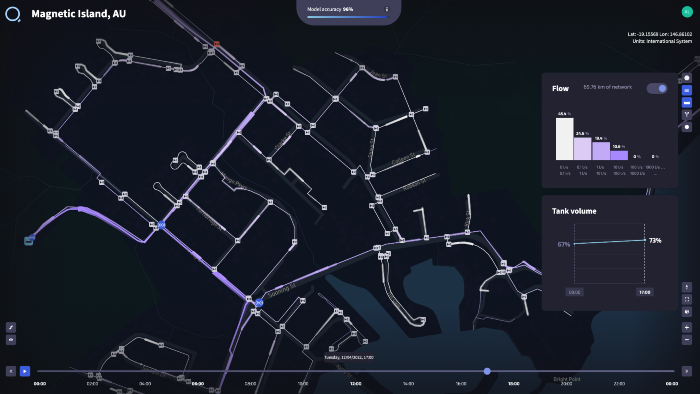This screenshot has height=394, width=700.
Task: Jump to the 12:00 timeline mark
Action: (356, 383)
